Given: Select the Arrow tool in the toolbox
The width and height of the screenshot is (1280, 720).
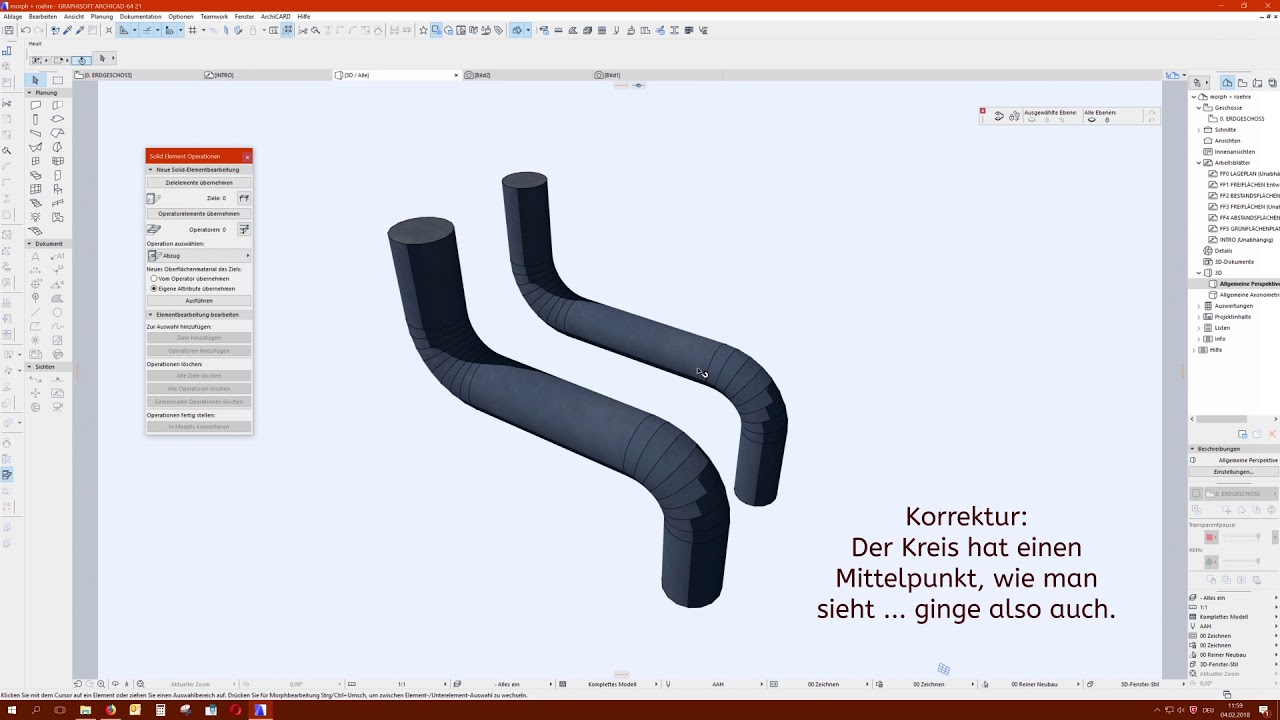Looking at the screenshot, I should coord(35,80).
